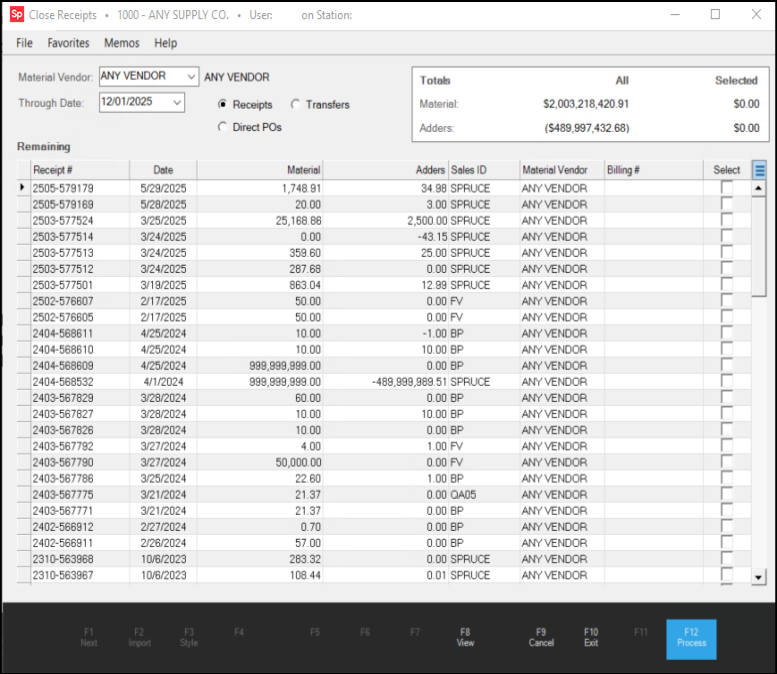Click the scroll up arrow of the grid
The width and height of the screenshot is (777, 674).
click(759, 188)
